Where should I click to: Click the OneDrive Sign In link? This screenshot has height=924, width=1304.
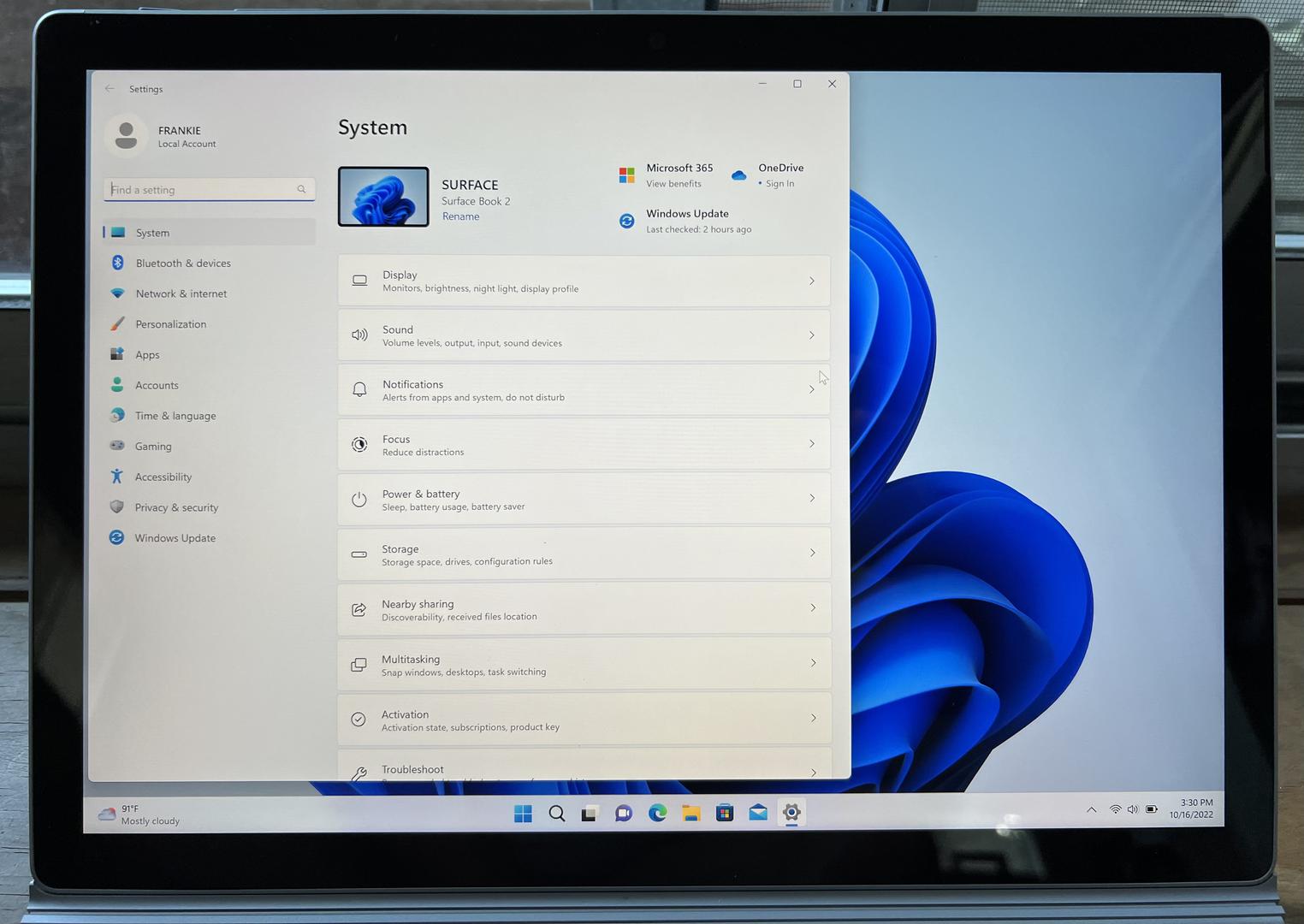pyautogui.click(x=779, y=184)
